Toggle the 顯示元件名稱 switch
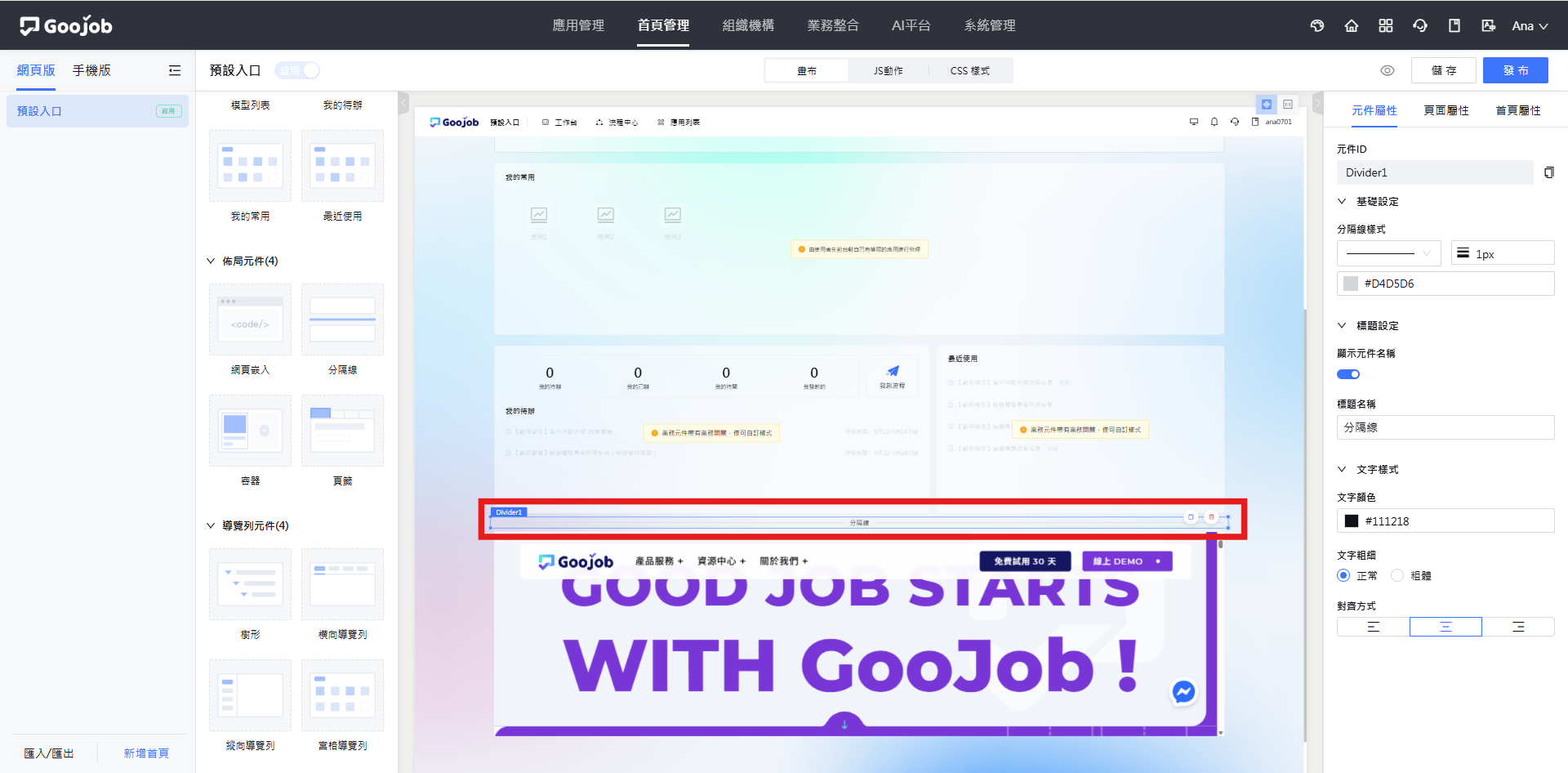The width and height of the screenshot is (1568, 773). pyautogui.click(x=1348, y=374)
